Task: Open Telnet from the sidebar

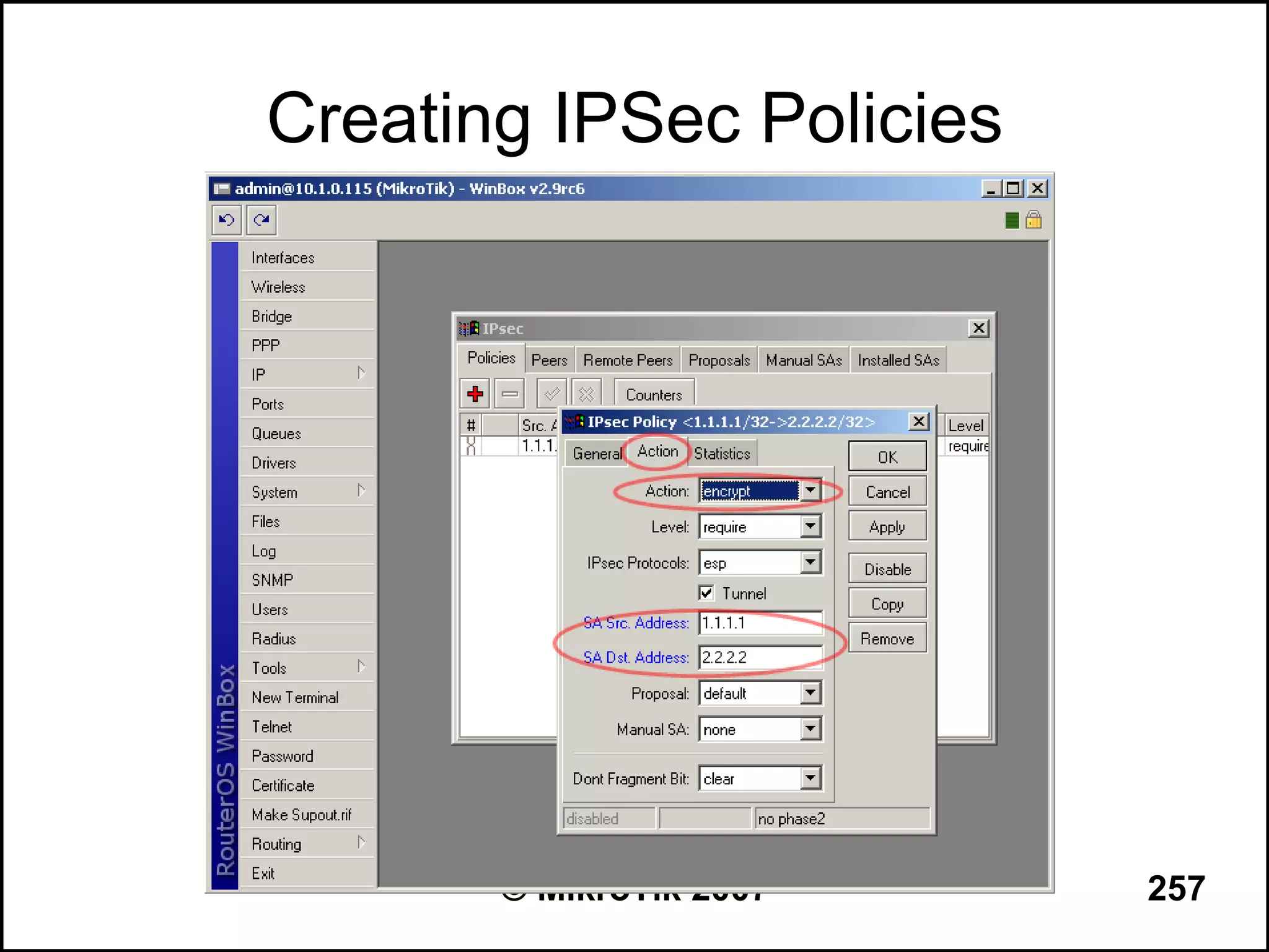Action: pyautogui.click(x=307, y=727)
